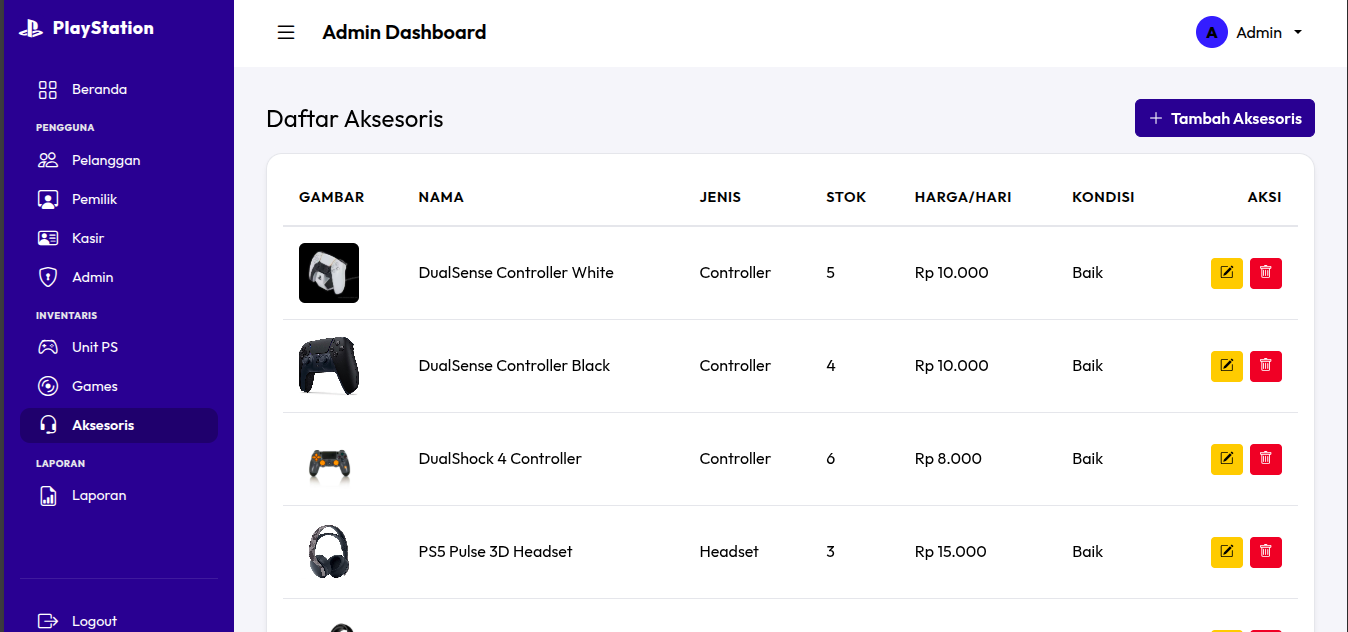The height and width of the screenshot is (632, 1348).
Task: Click the Games disc icon
Action: coord(48,387)
